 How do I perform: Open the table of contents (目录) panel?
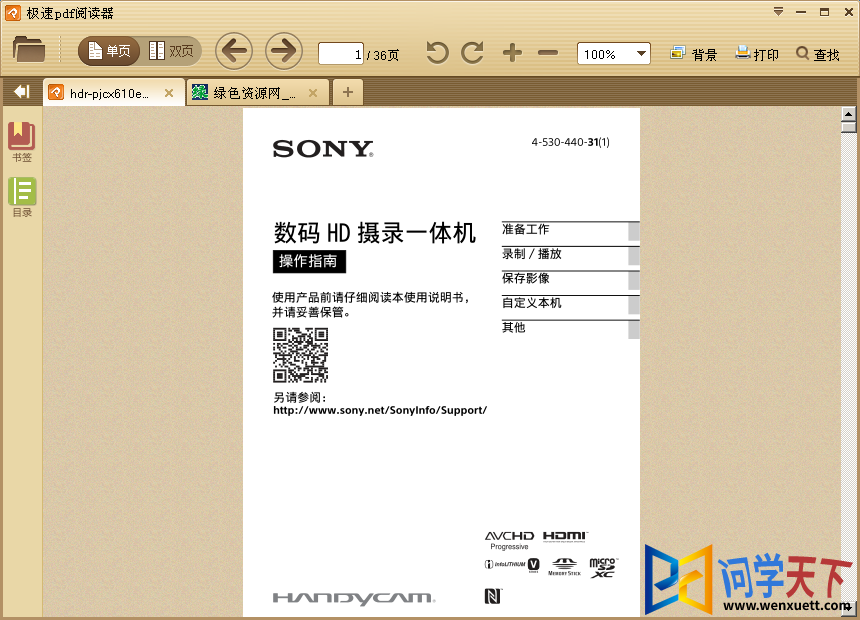(22, 197)
